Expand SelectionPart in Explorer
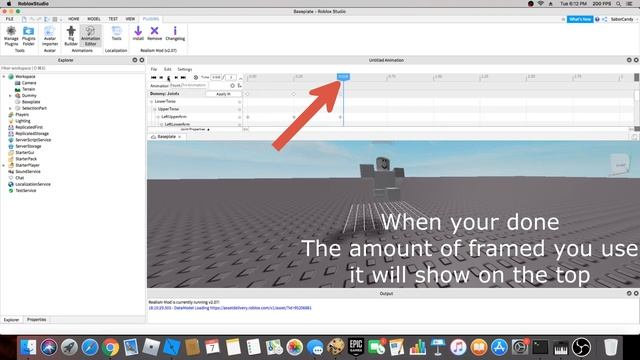 pos(10,108)
